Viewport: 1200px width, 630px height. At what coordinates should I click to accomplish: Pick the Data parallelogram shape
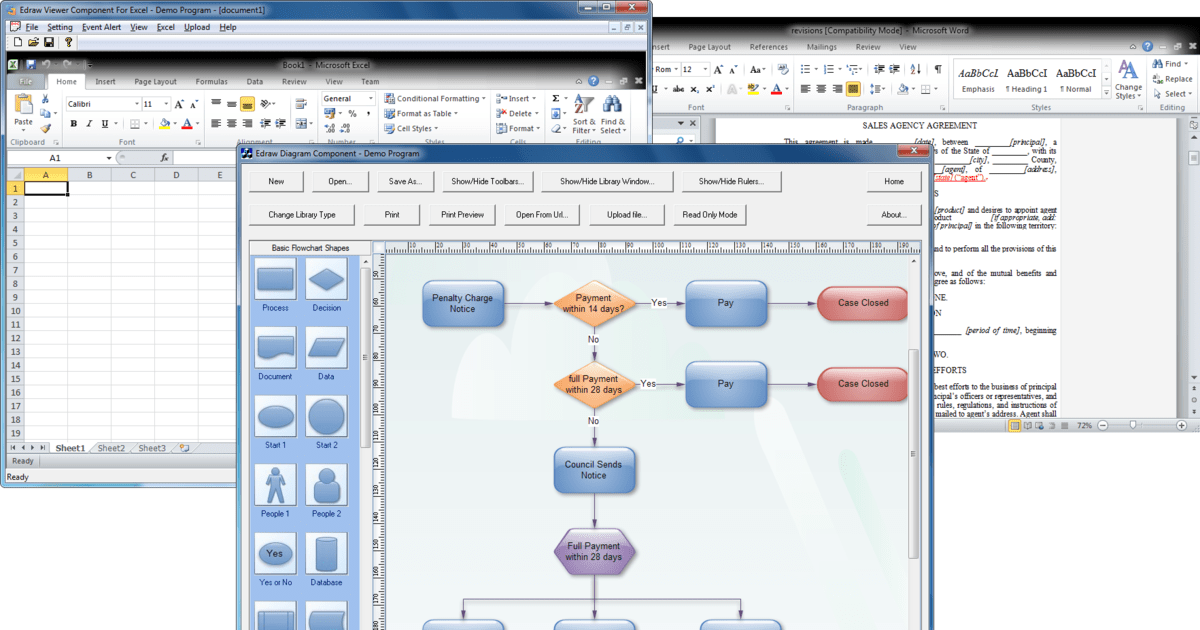326,348
